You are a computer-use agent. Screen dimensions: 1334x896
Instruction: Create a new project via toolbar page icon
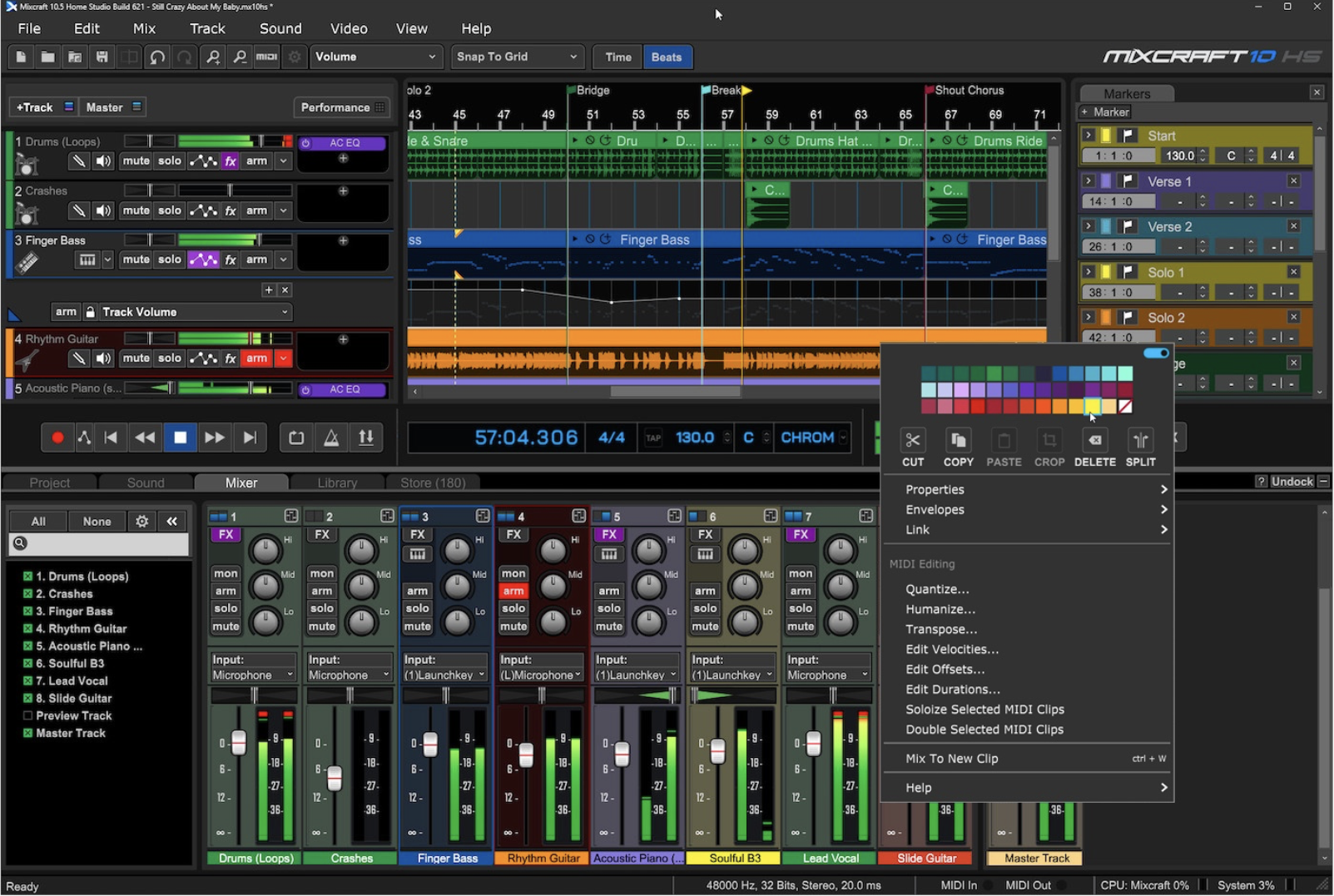pyautogui.click(x=21, y=57)
